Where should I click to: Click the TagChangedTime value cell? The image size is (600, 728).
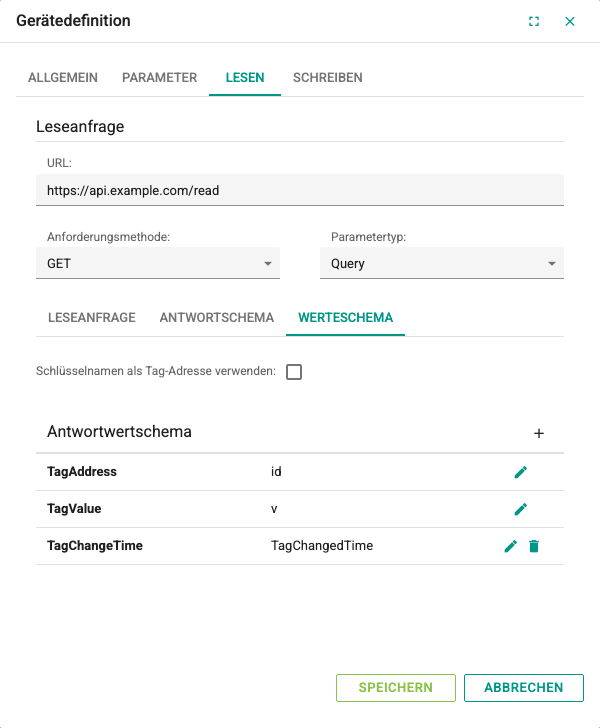[x=322, y=546]
